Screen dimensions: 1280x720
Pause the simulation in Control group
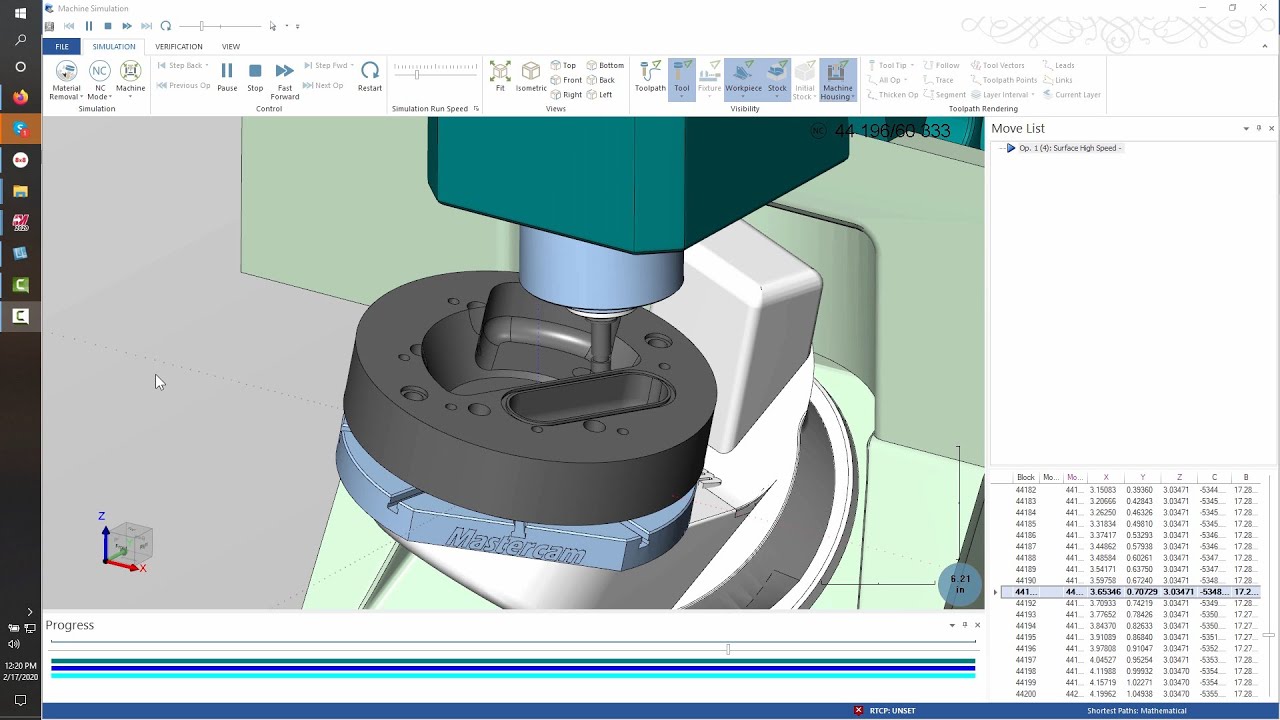(227, 77)
